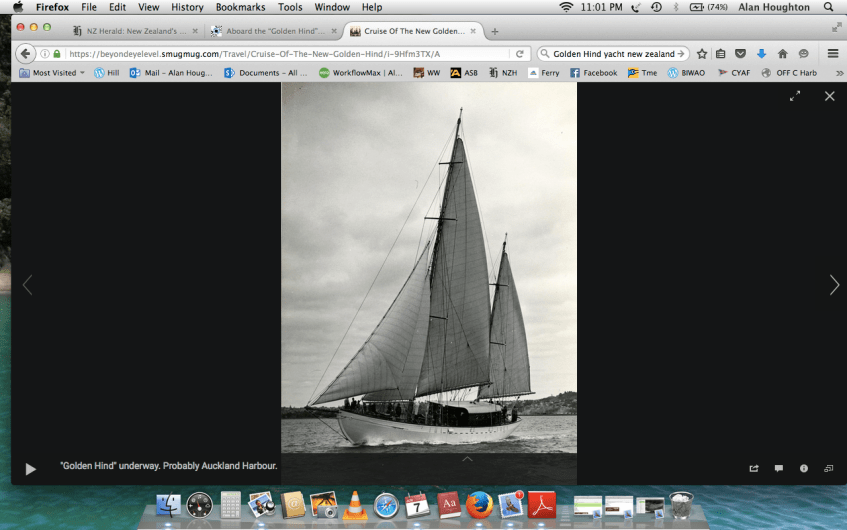The image size is (847, 530).
Task: Click the bookmark star icon in toolbar
Action: 702,53
